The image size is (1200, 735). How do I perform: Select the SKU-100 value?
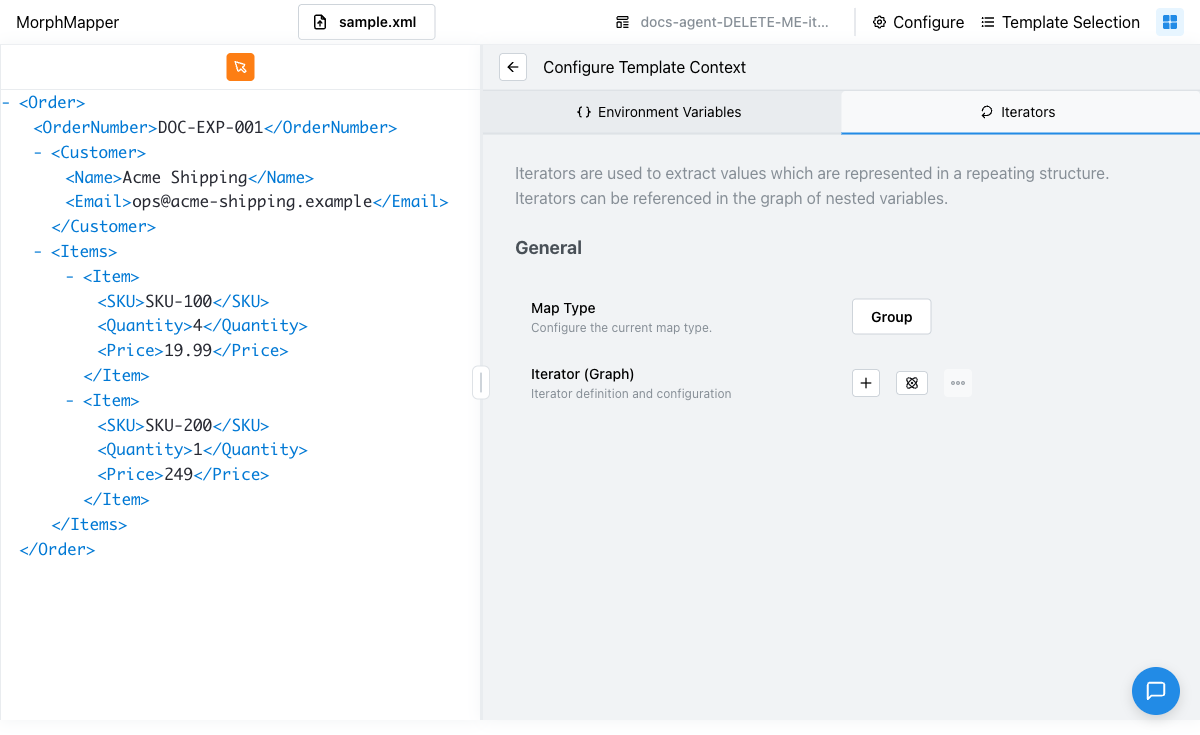(179, 302)
